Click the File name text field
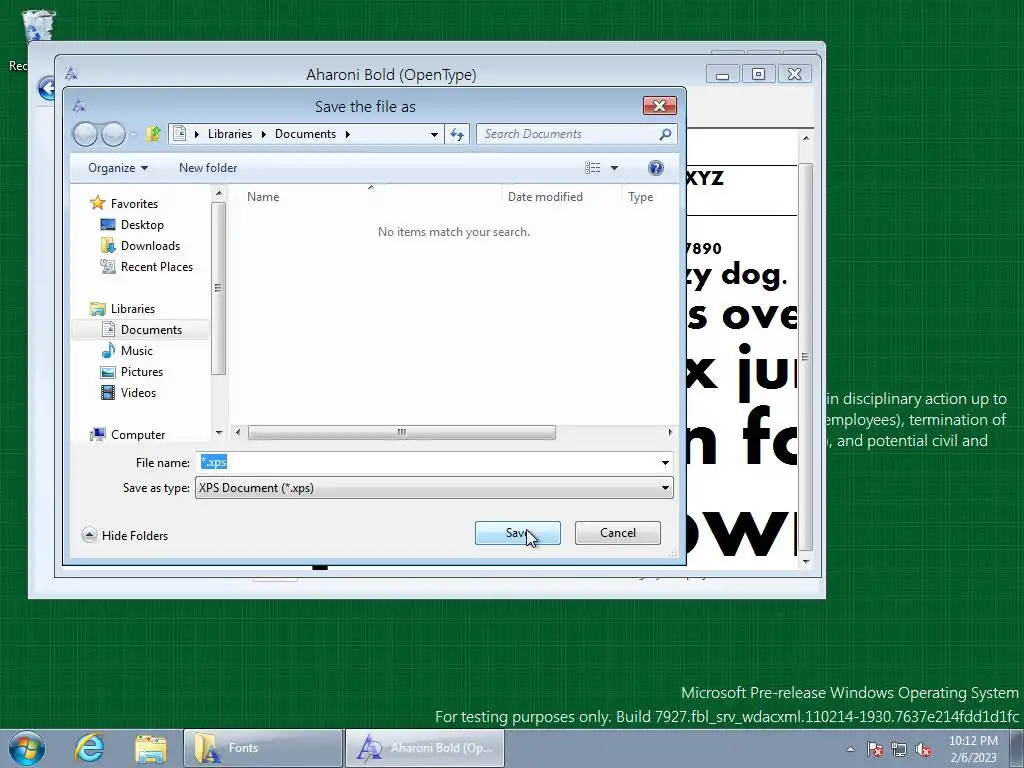Viewport: 1024px width, 768px height. point(428,462)
